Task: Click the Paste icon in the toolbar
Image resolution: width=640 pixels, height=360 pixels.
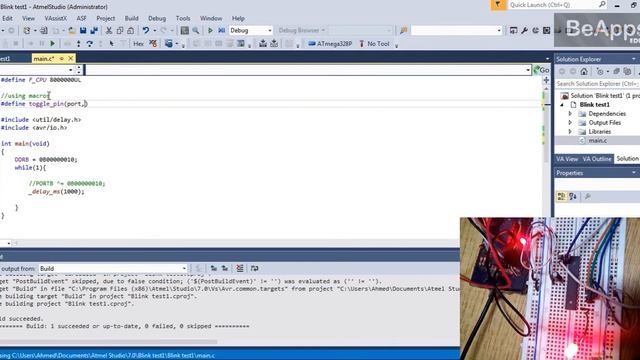Action: (x=131, y=31)
